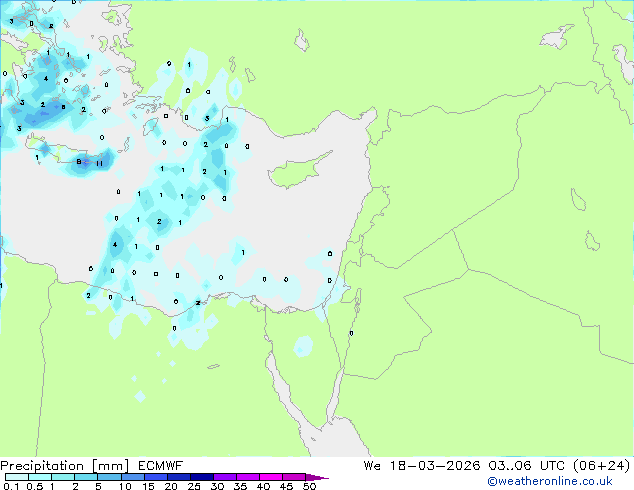Pick the 25–30 mm dark blue swatch
Screen dimensions: 634x490
(202, 477)
